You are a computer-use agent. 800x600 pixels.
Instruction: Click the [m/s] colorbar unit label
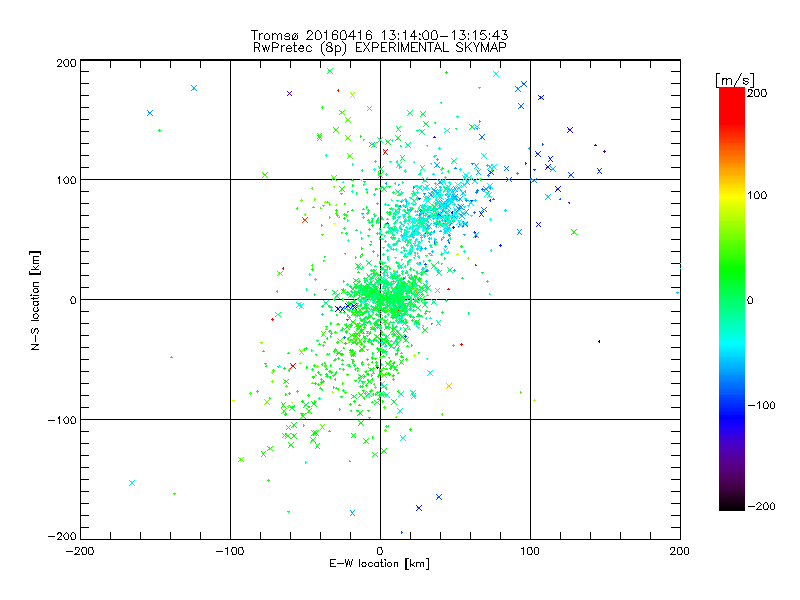[734, 80]
